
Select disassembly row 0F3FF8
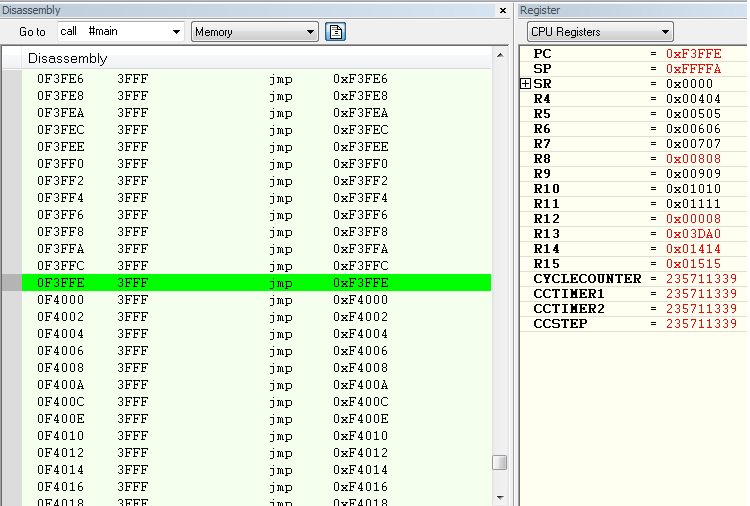pyautogui.click(x=256, y=231)
